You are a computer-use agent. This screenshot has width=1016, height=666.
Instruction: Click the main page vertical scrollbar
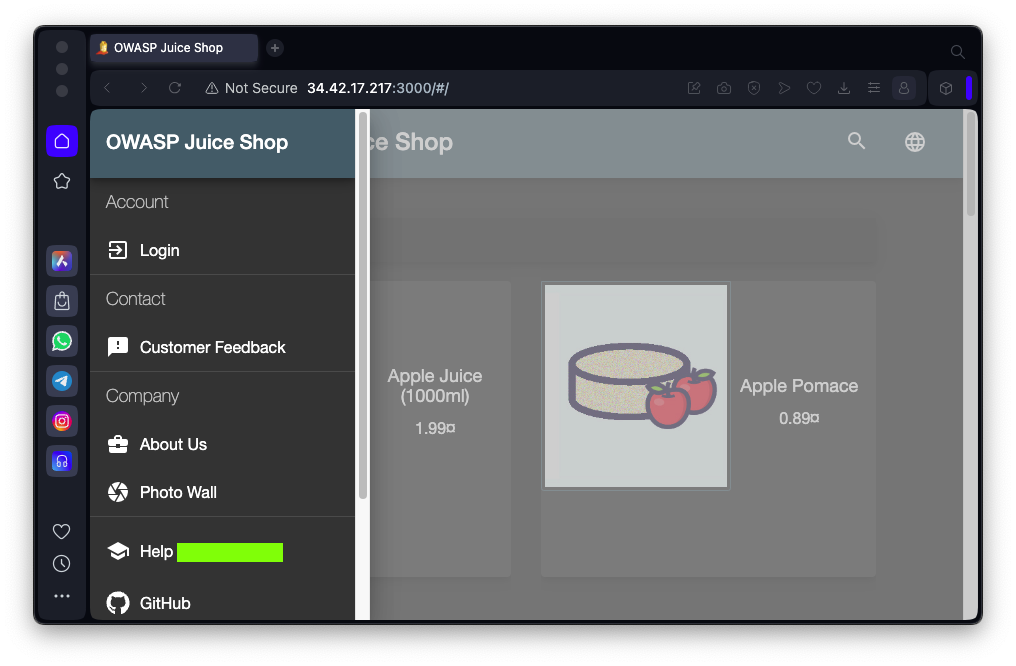click(x=970, y=163)
